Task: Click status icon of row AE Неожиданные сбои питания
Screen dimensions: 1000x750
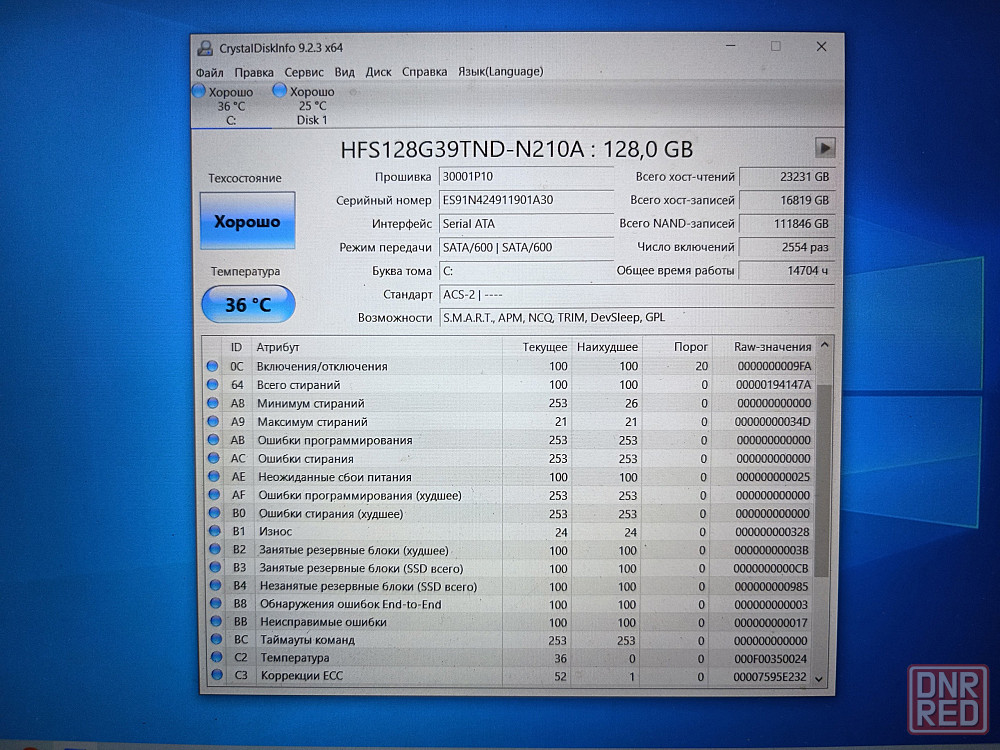Action: (214, 476)
